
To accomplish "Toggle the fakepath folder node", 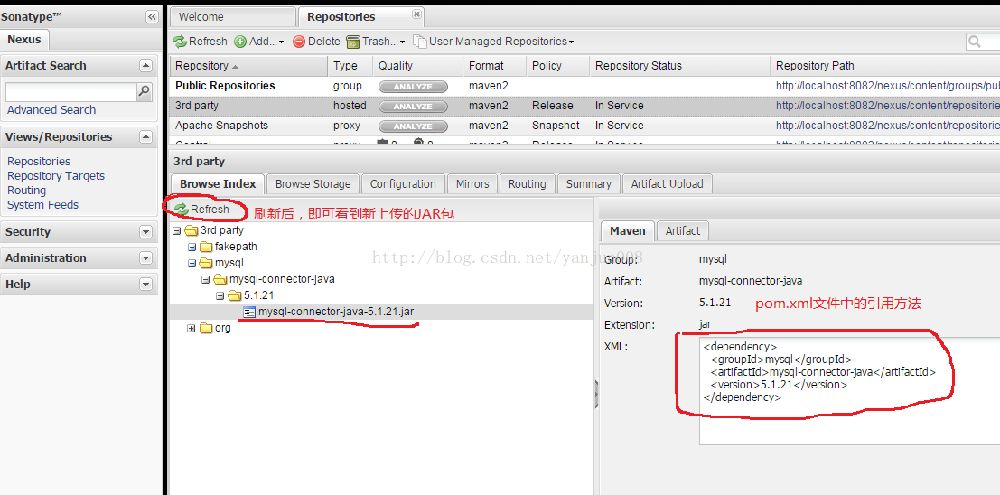I will coord(191,247).
